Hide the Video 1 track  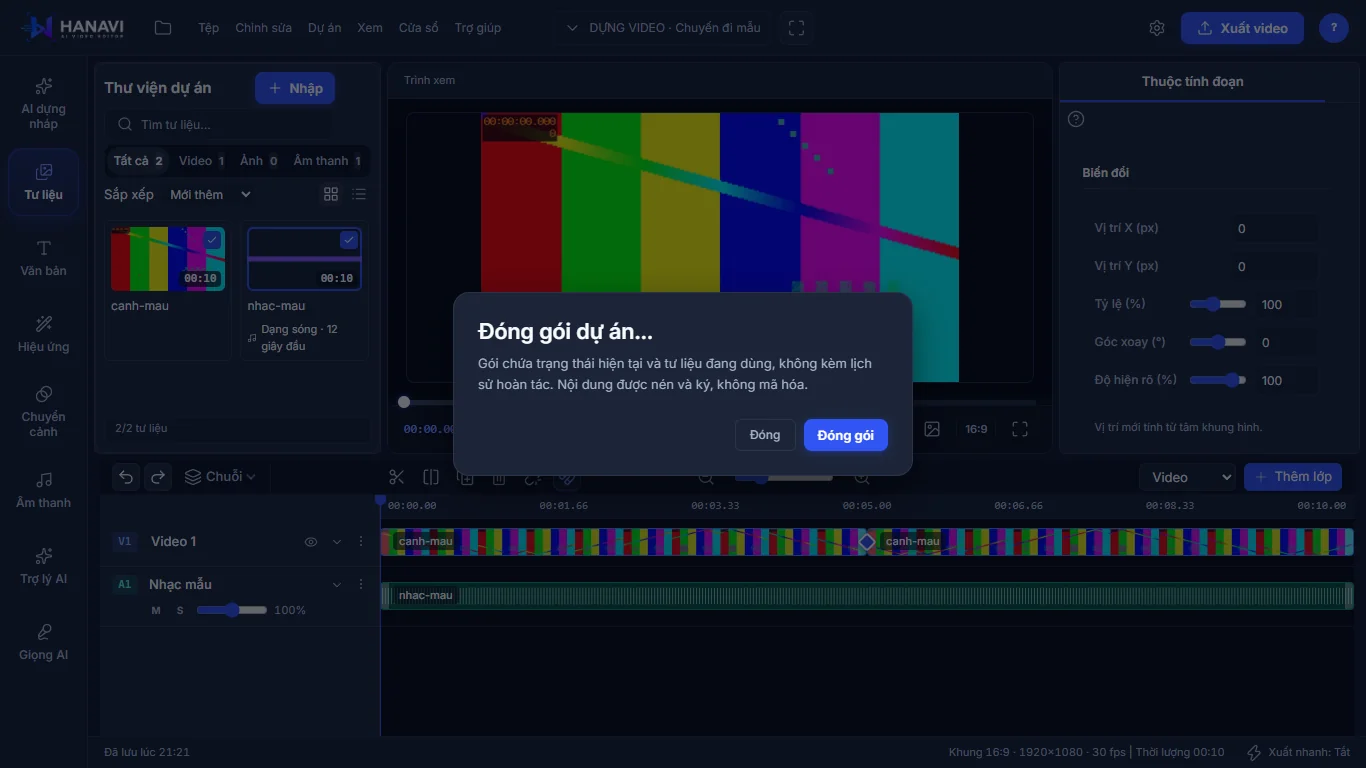[311, 542]
